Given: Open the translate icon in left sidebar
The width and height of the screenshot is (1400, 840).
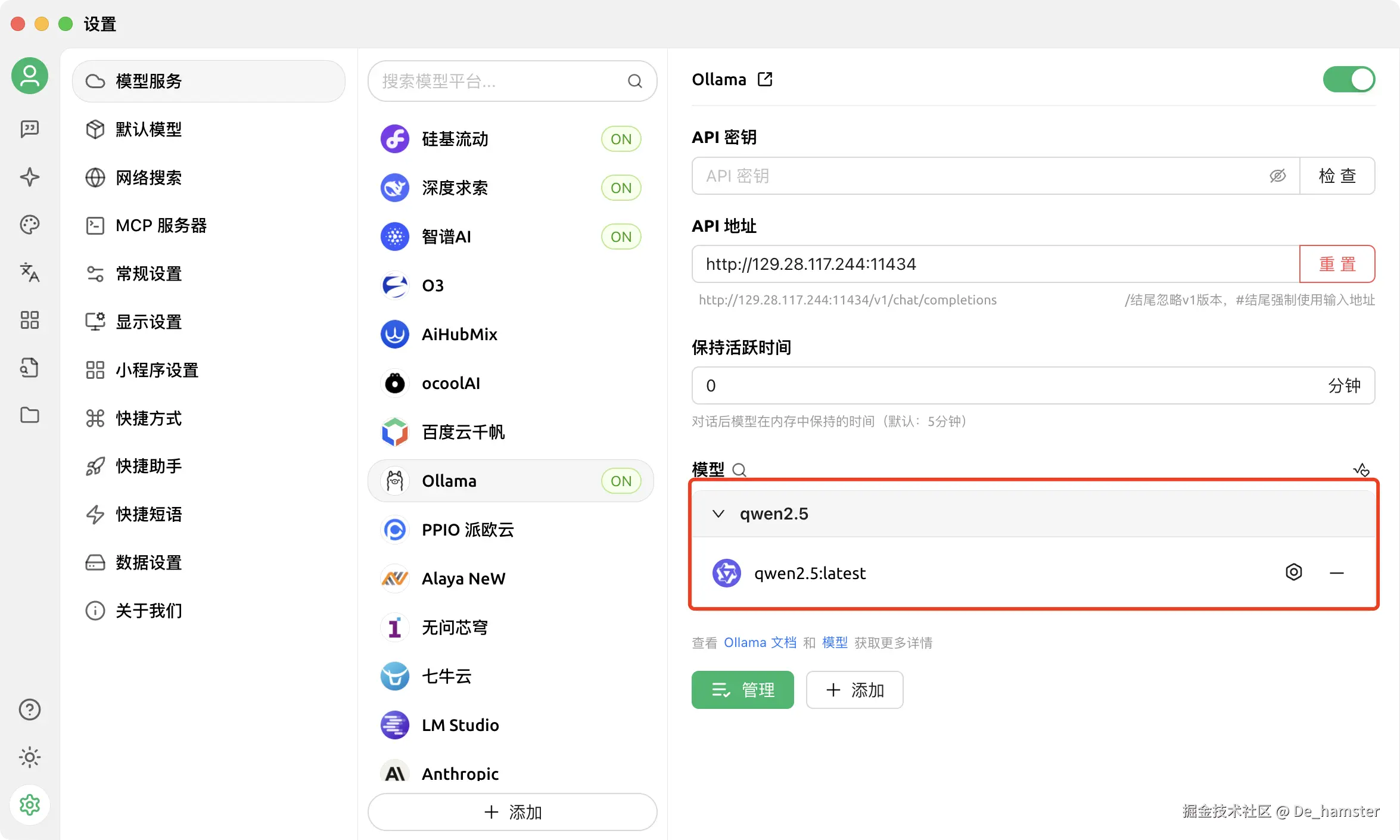Looking at the screenshot, I should tap(29, 272).
